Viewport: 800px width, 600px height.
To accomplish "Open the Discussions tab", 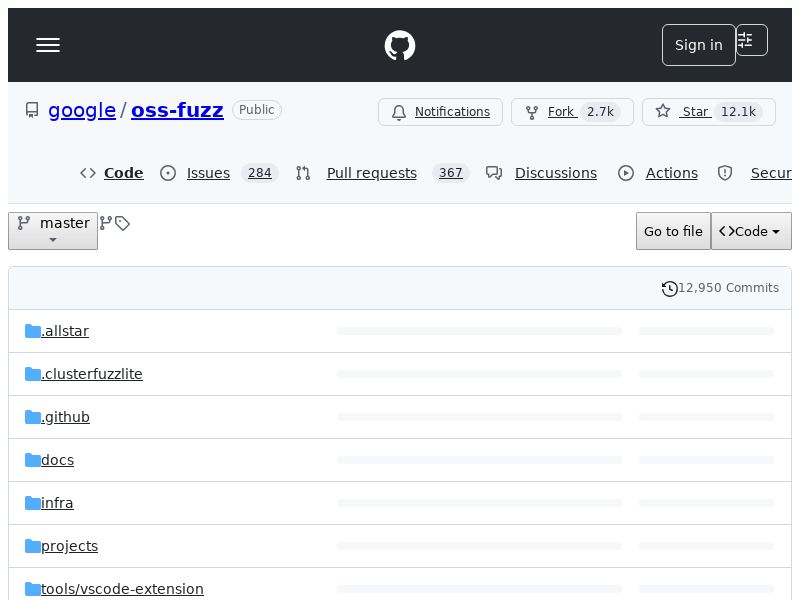I will pyautogui.click(x=555, y=173).
